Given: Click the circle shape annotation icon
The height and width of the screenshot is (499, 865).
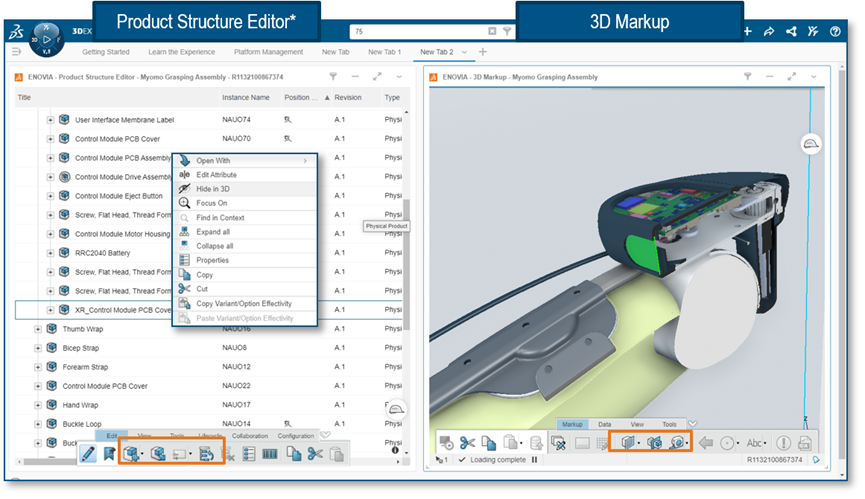Looking at the screenshot, I should click(728, 443).
